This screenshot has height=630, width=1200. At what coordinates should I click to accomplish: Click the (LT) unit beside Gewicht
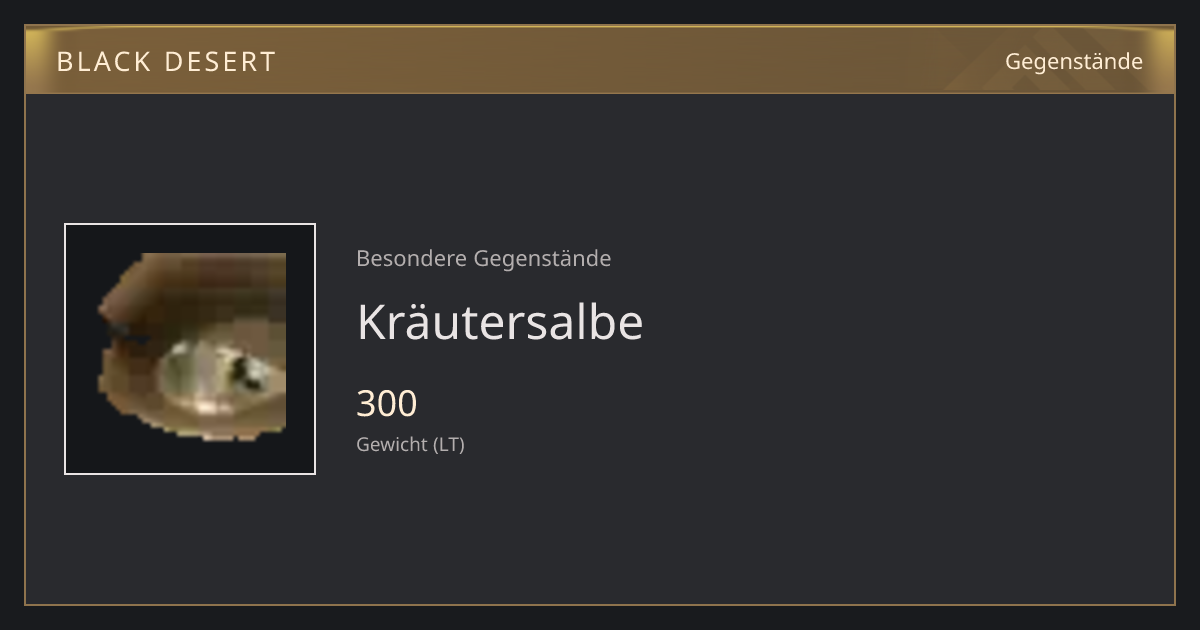point(449,444)
